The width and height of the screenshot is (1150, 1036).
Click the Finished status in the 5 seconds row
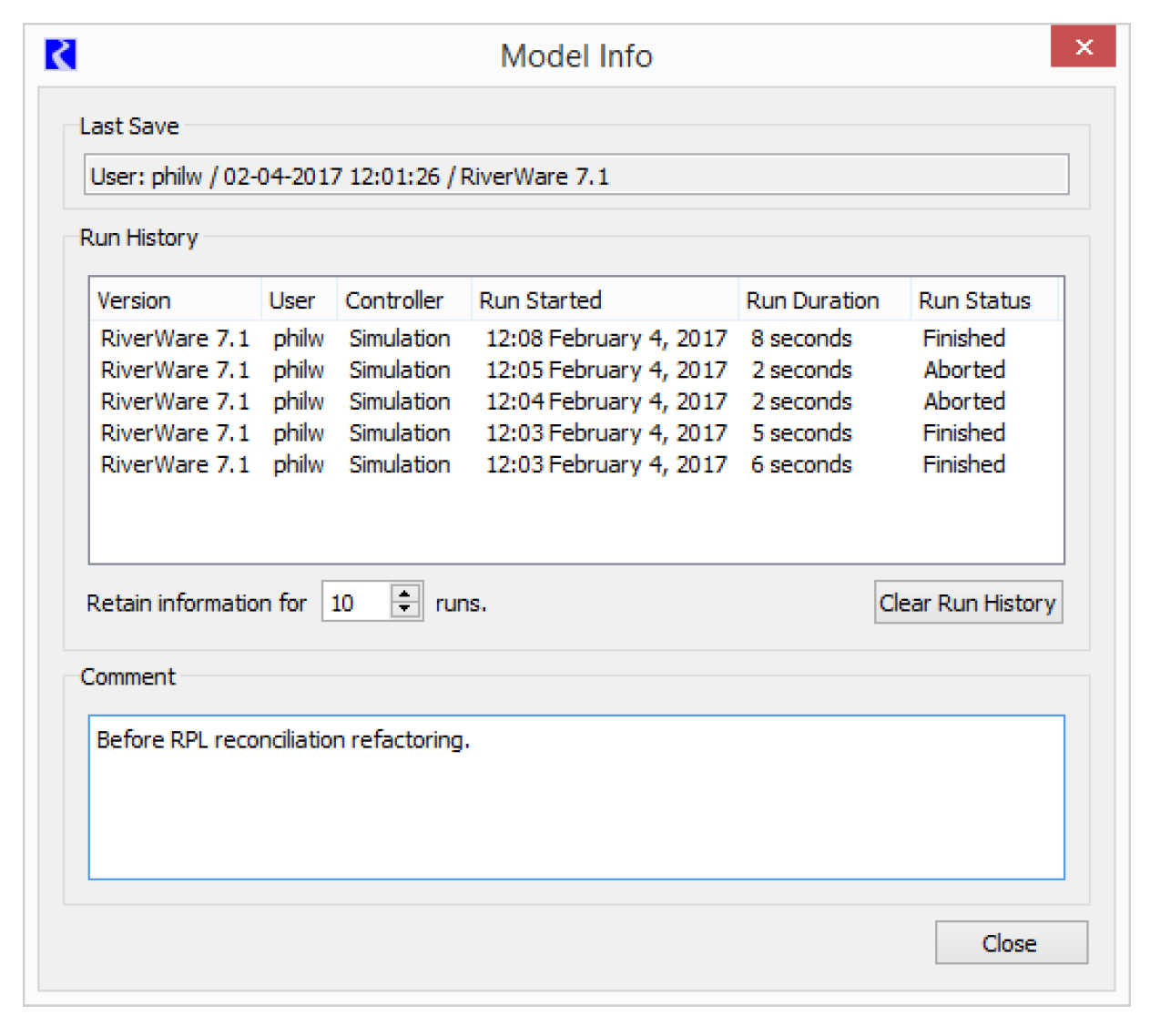[x=964, y=432]
